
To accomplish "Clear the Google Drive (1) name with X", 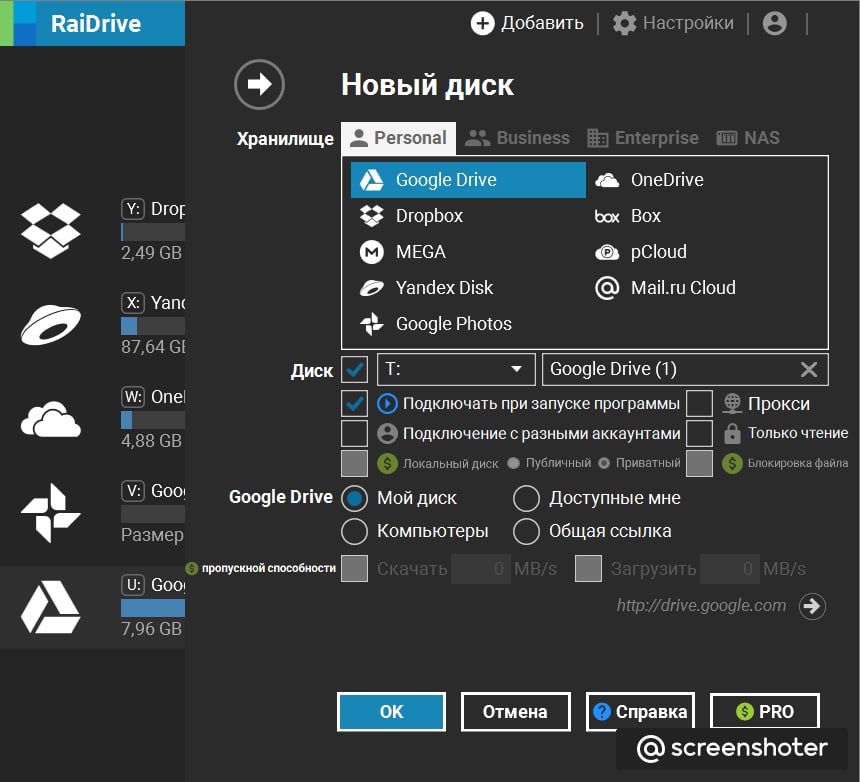I will click(x=809, y=370).
